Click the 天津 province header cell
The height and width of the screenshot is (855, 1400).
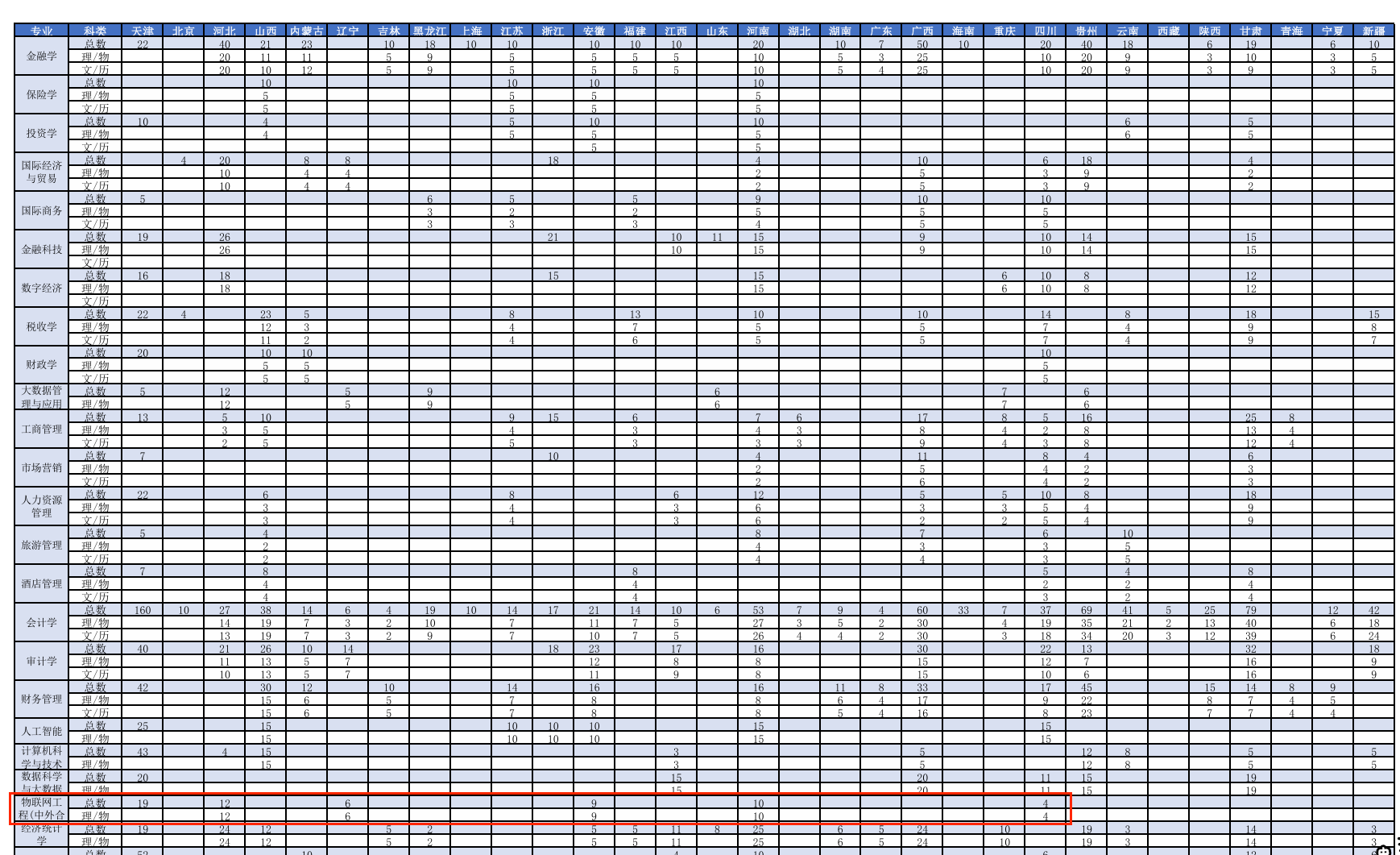(143, 31)
